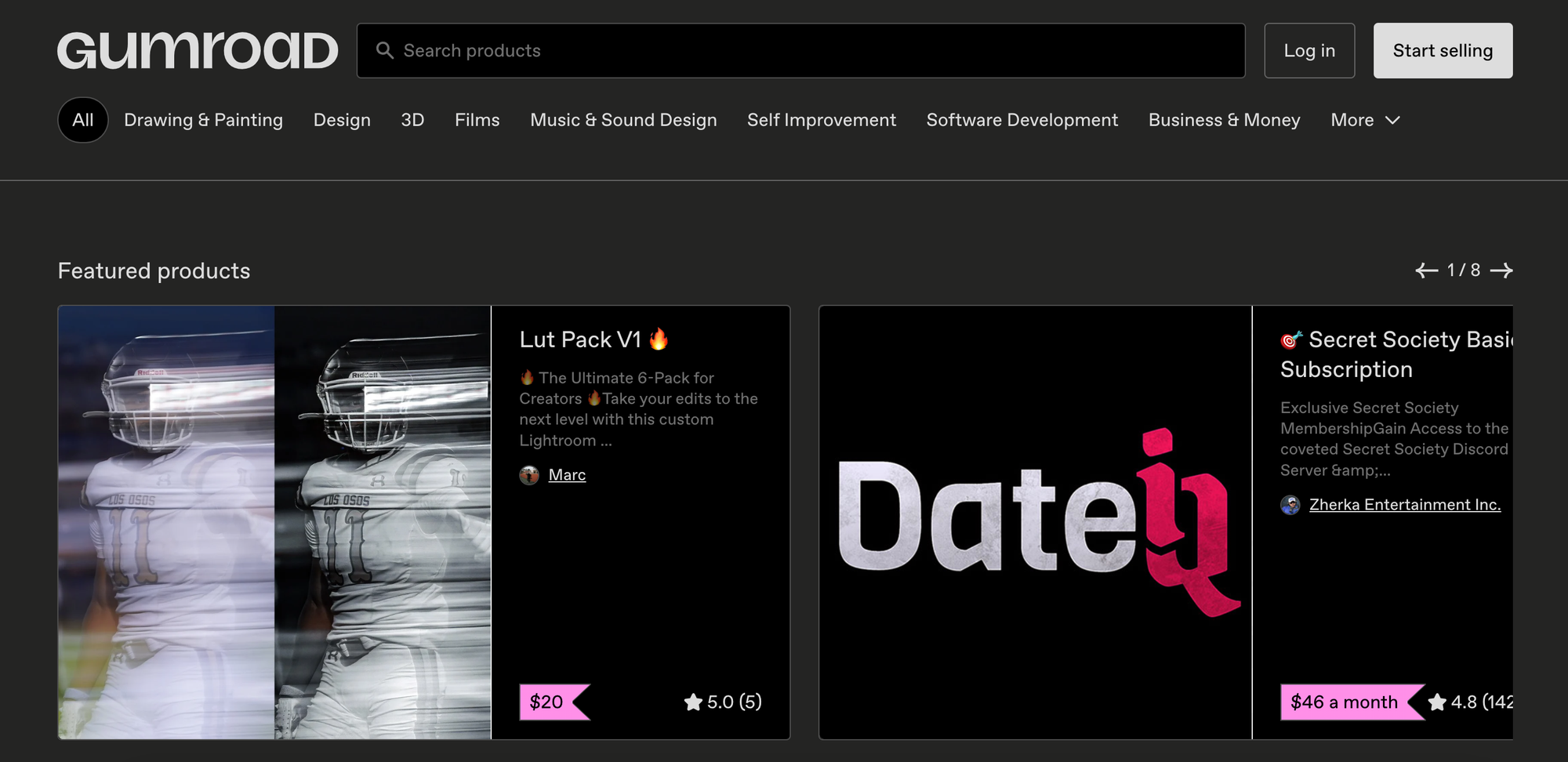Open the 3D category
This screenshot has width=1568, height=762.
412,120
